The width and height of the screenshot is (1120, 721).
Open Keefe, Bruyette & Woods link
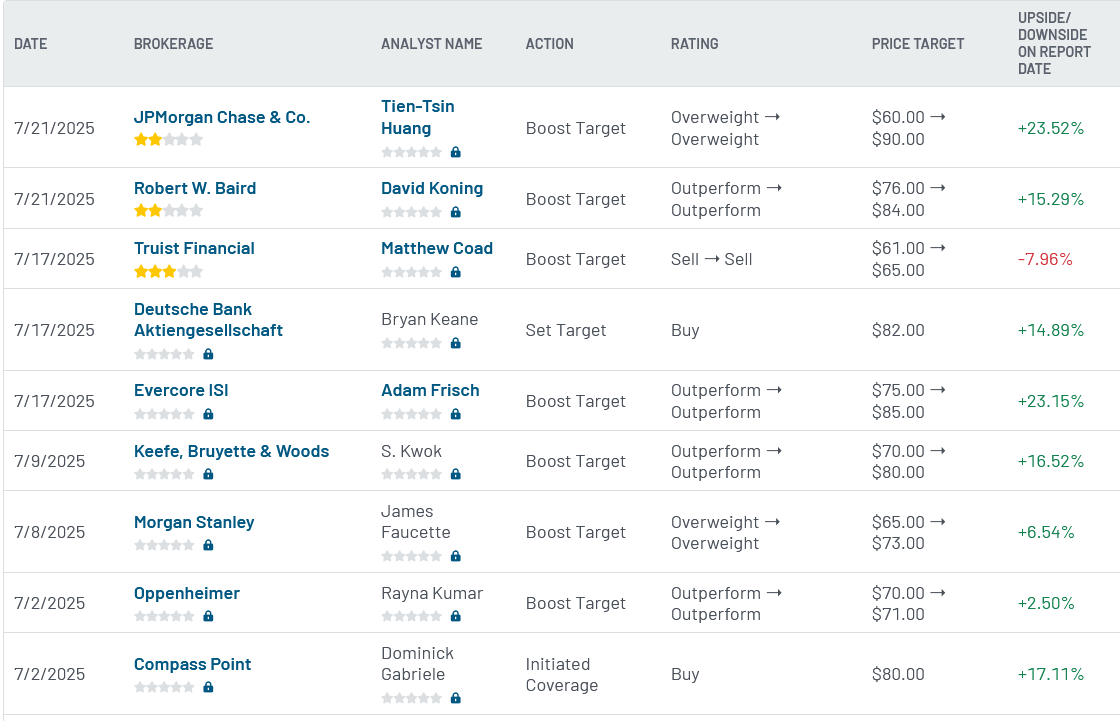tap(231, 451)
